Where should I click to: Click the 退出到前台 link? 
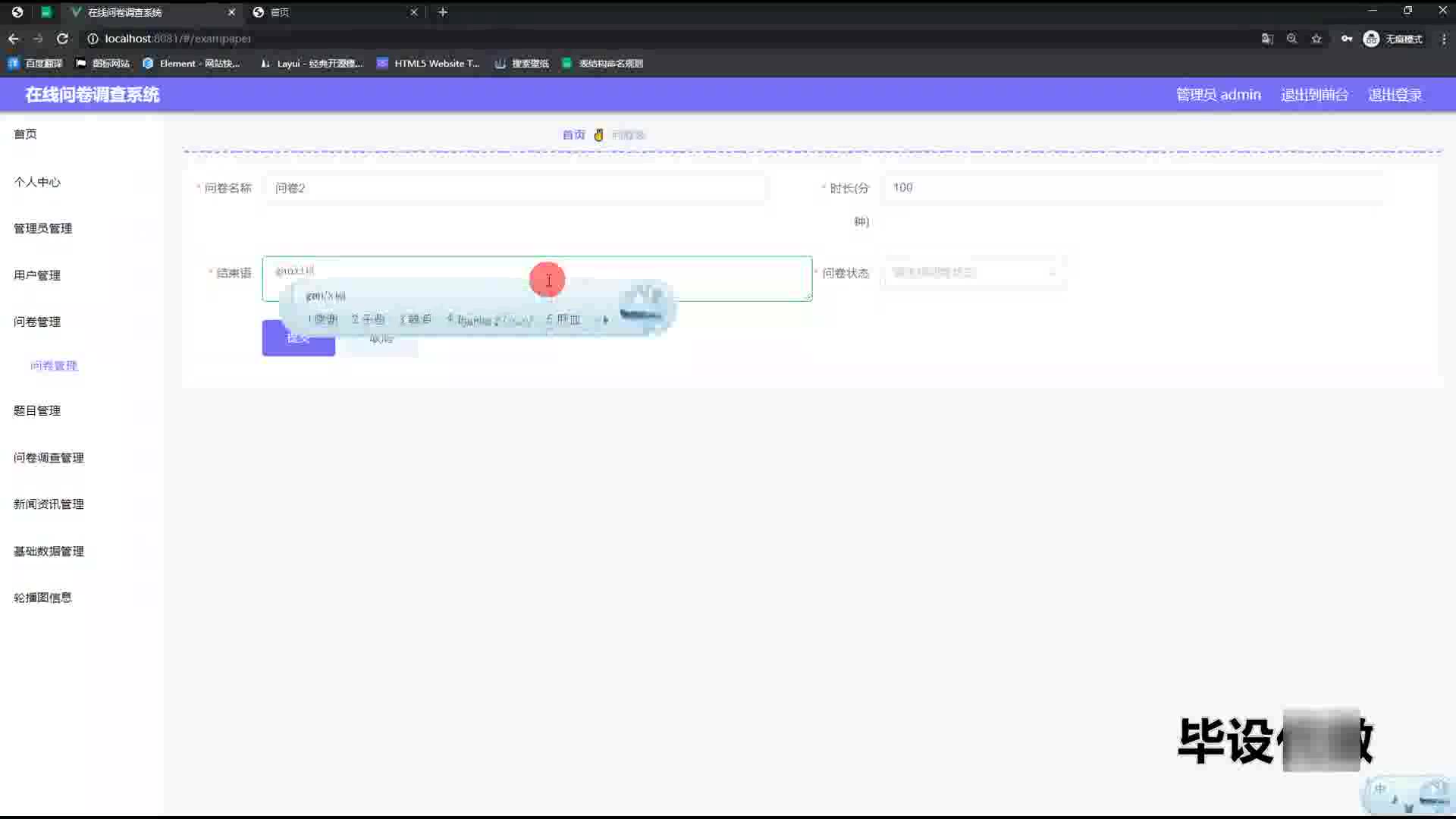tap(1314, 95)
